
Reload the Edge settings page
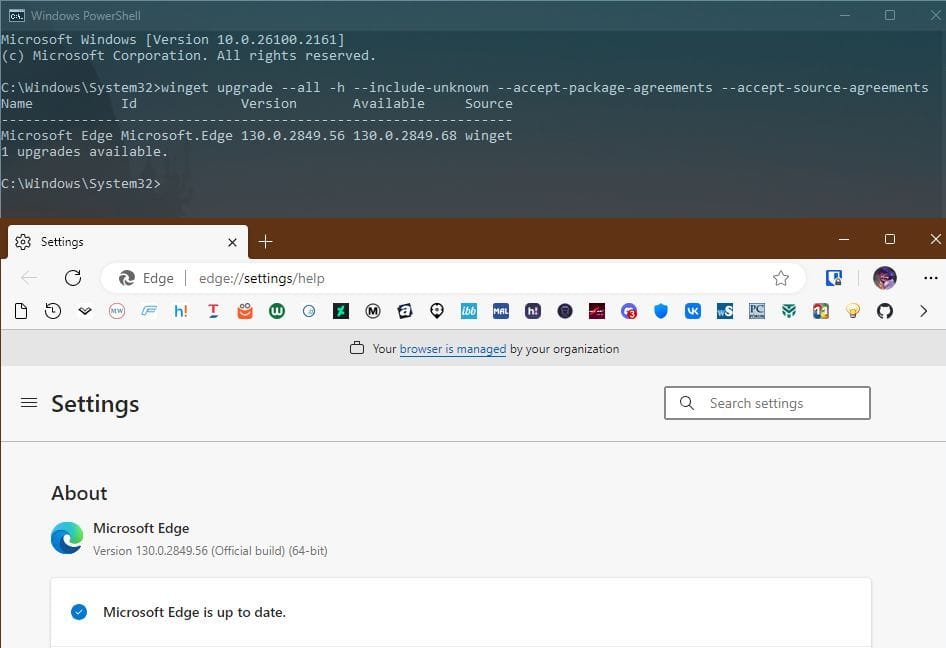[x=73, y=278]
